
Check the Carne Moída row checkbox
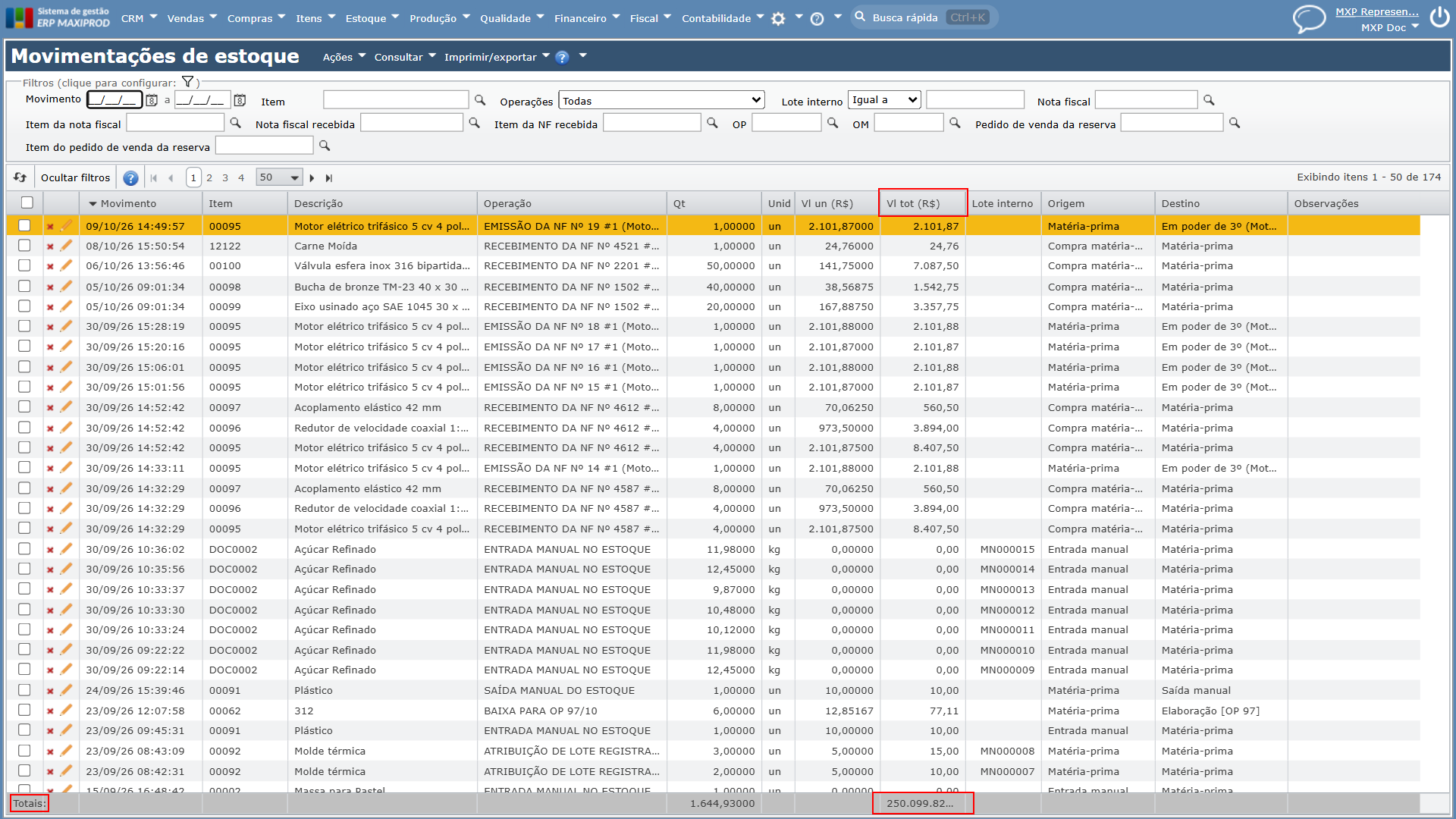point(24,246)
